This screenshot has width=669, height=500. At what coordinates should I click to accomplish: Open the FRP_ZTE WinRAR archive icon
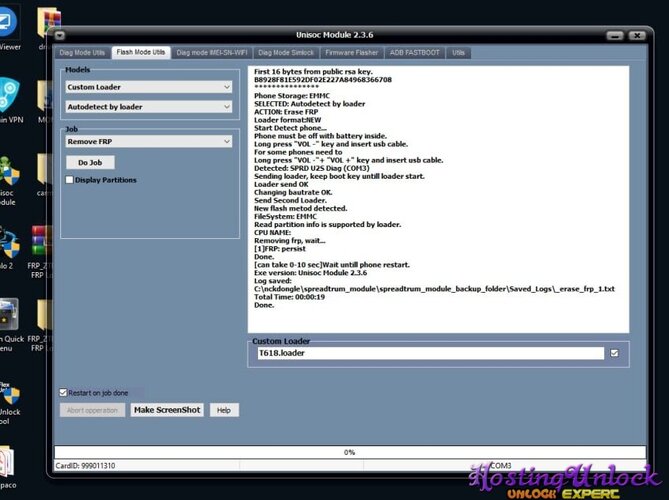click(x=41, y=241)
